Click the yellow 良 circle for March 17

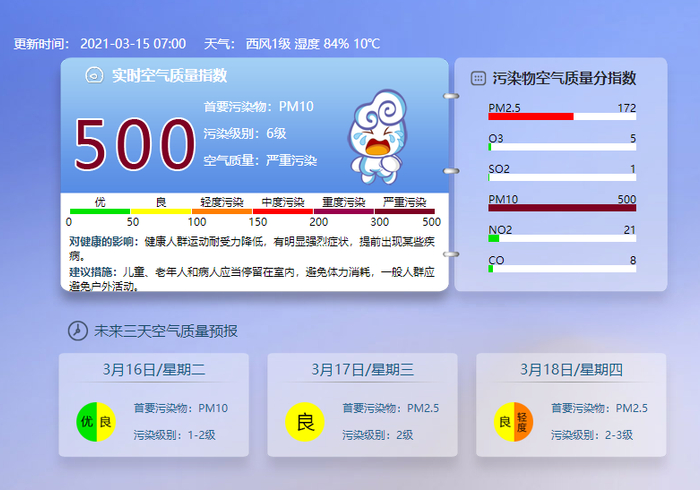click(305, 422)
